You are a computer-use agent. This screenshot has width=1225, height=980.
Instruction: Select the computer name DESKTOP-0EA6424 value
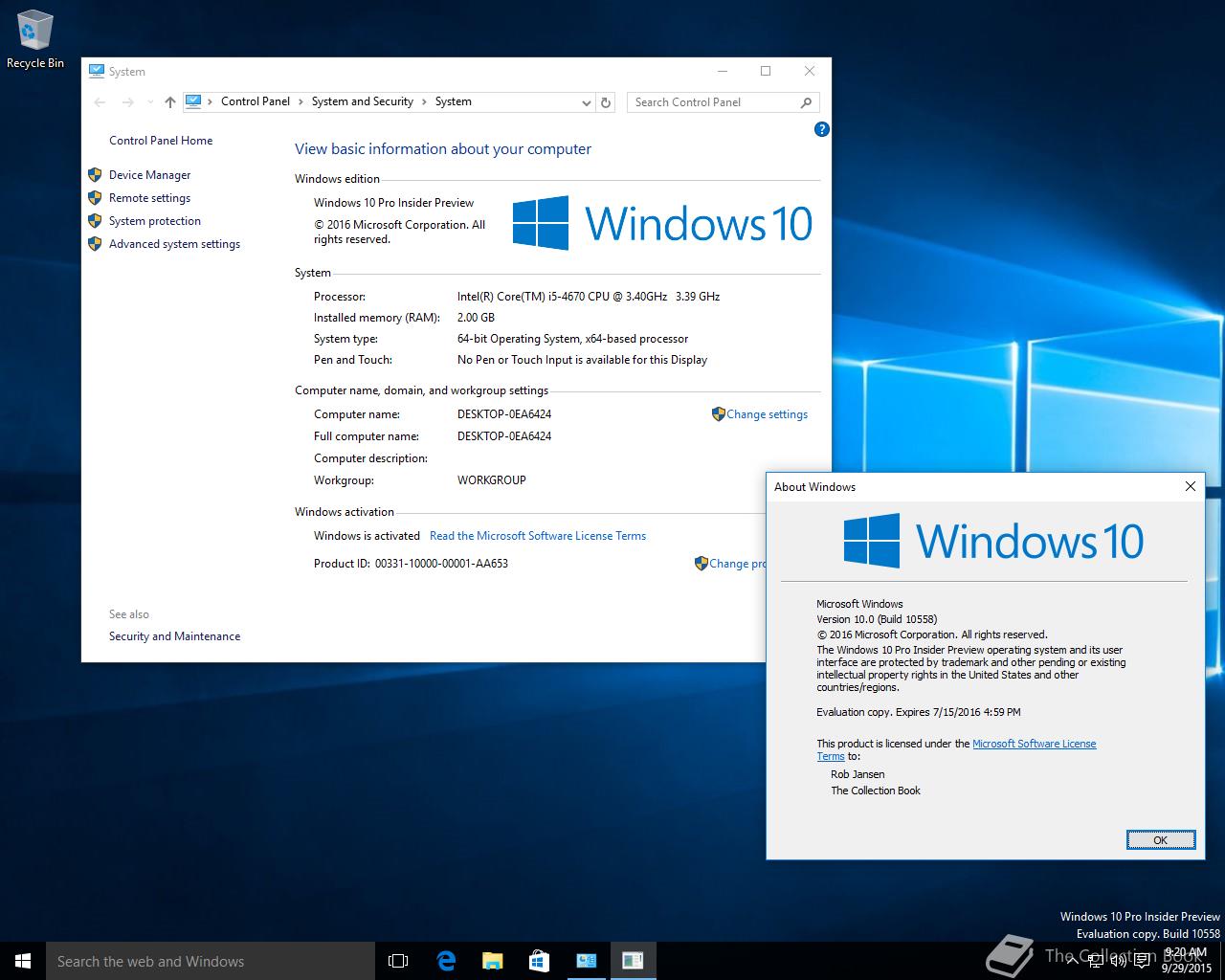[504, 414]
